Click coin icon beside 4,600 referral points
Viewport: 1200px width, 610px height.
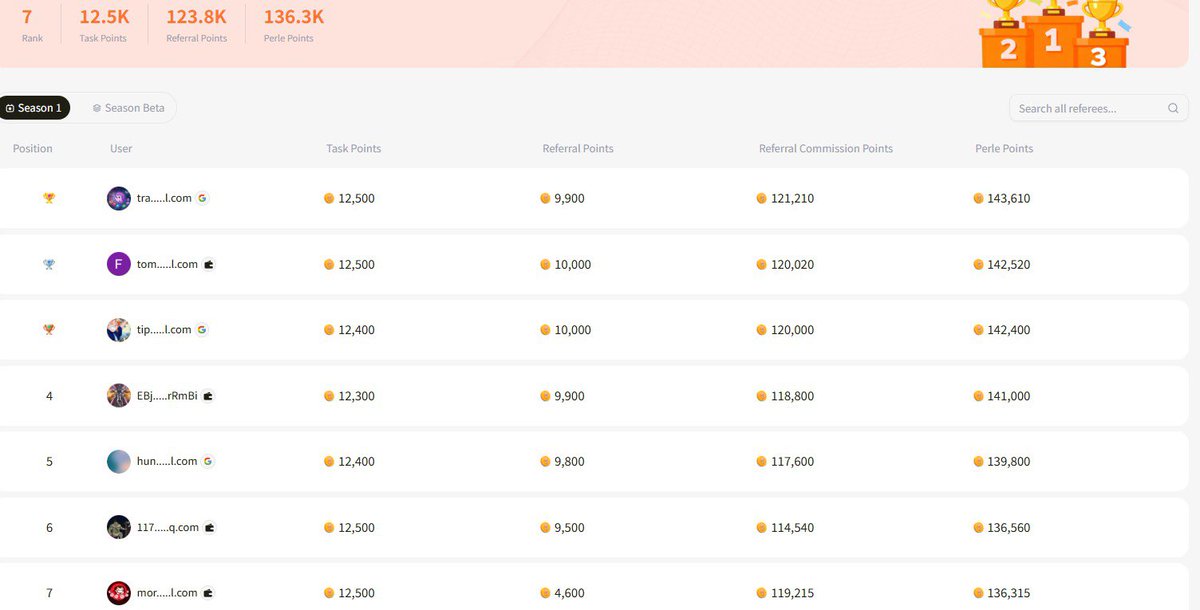546,593
